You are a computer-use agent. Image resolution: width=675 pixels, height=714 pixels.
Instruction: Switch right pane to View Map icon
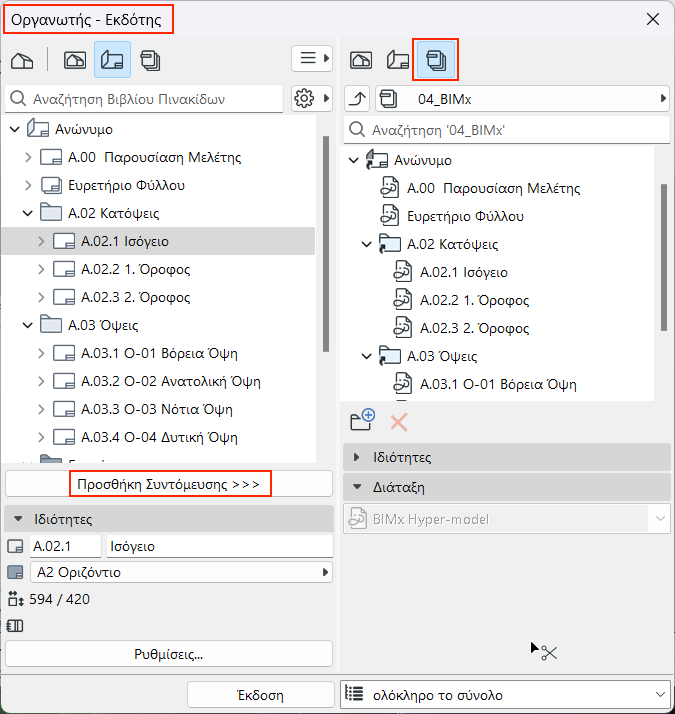pyautogui.click(x=361, y=60)
